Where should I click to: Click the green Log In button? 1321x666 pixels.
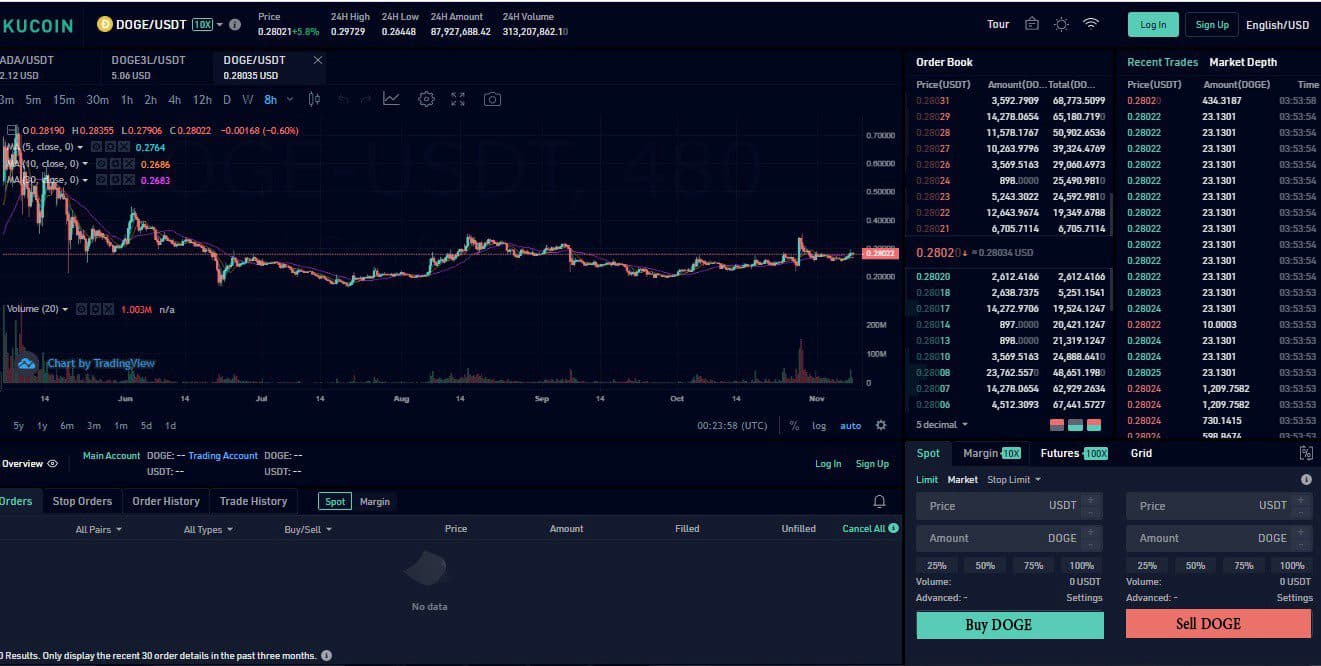click(1153, 25)
